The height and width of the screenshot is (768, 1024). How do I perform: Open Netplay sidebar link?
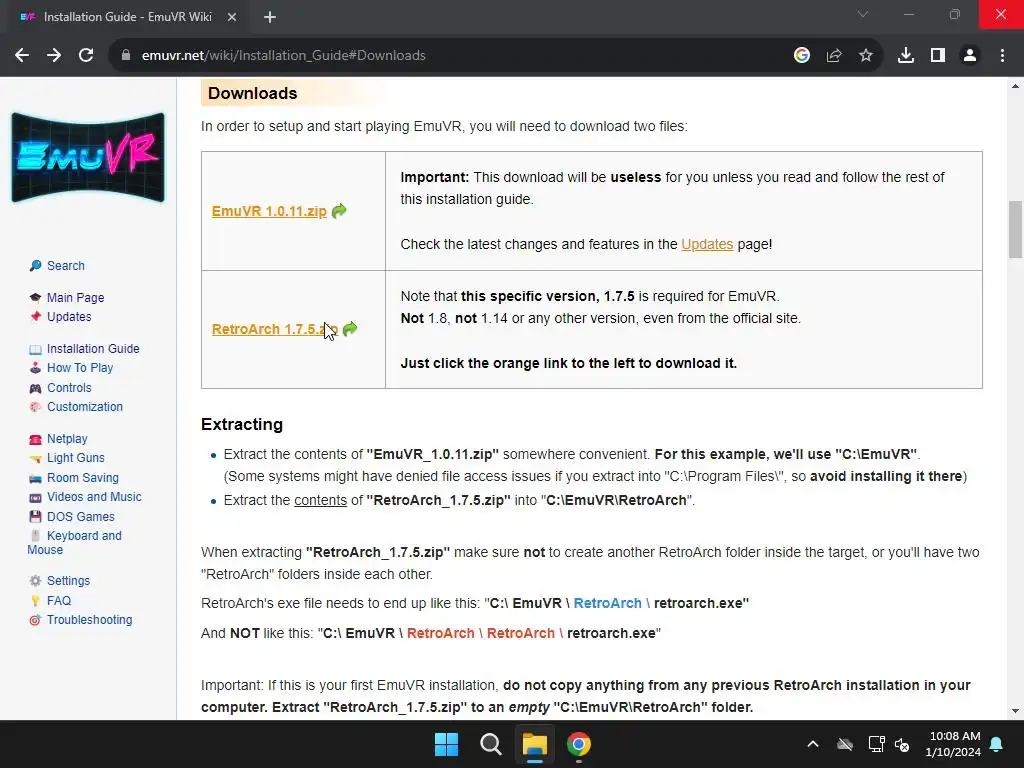67,439
